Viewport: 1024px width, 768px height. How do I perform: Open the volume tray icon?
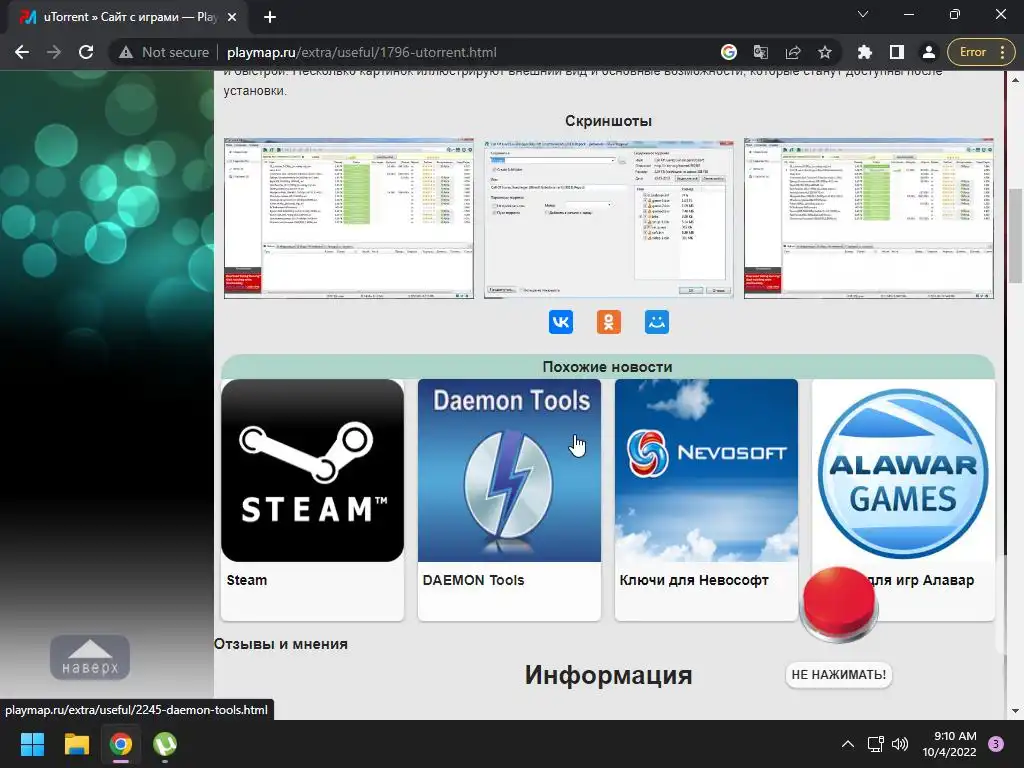tap(900, 744)
